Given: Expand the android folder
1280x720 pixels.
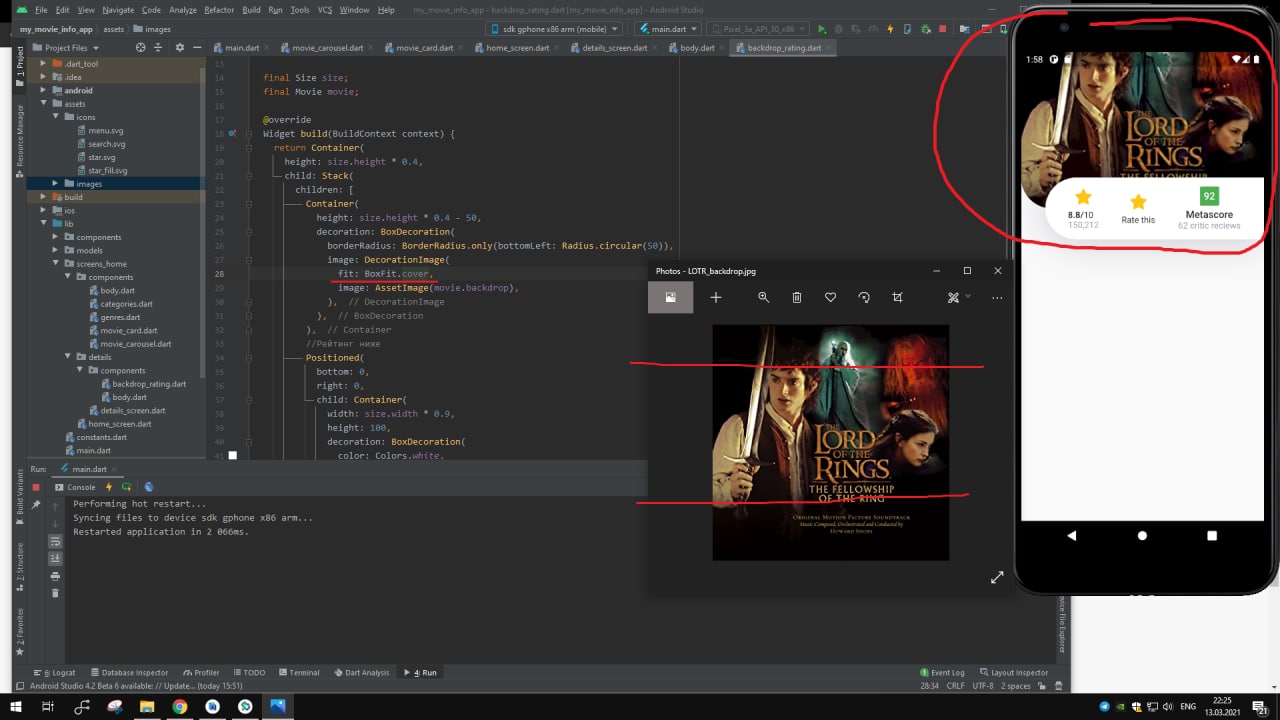Looking at the screenshot, I should click(44, 90).
